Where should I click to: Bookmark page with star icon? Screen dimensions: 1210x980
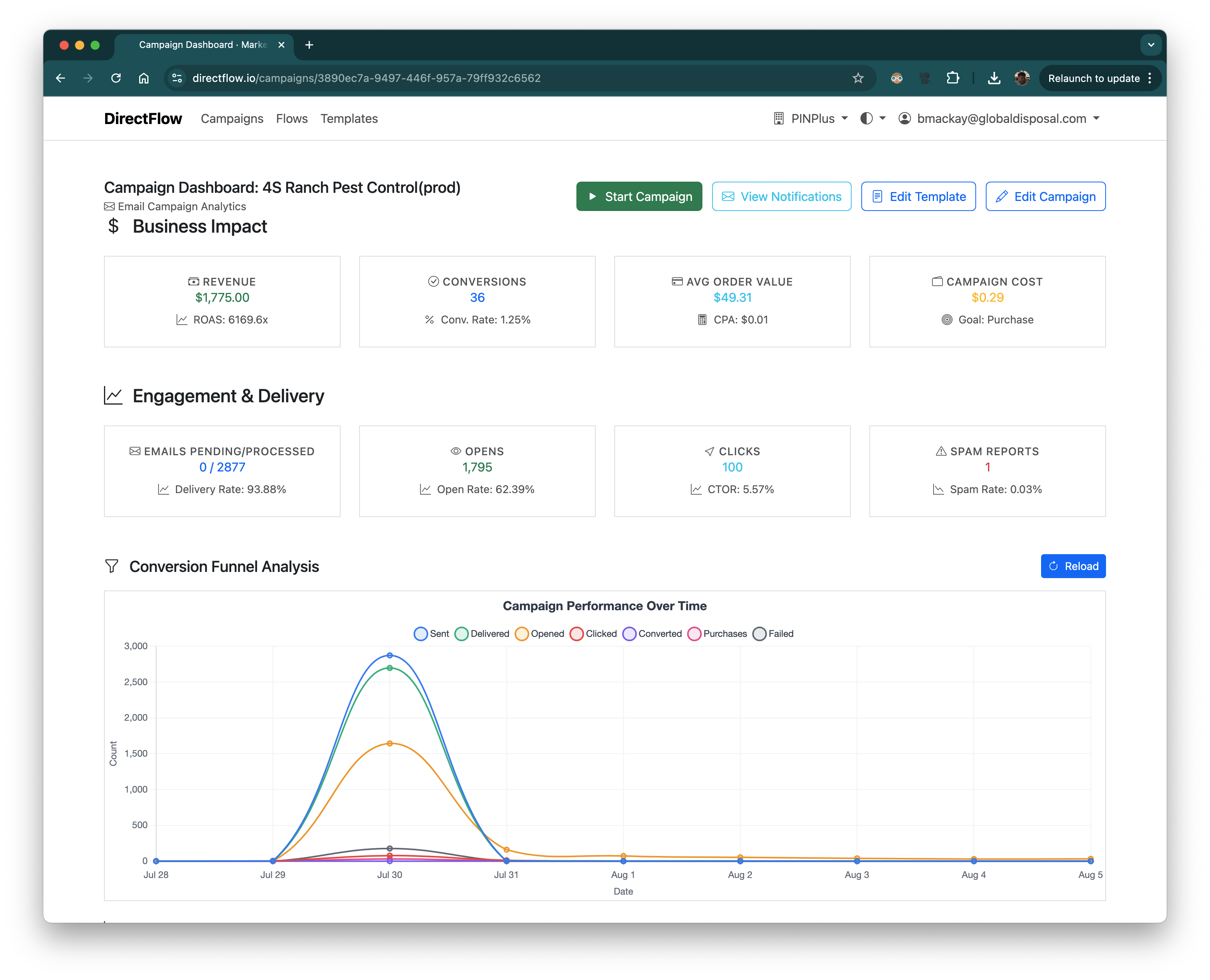[x=858, y=78]
